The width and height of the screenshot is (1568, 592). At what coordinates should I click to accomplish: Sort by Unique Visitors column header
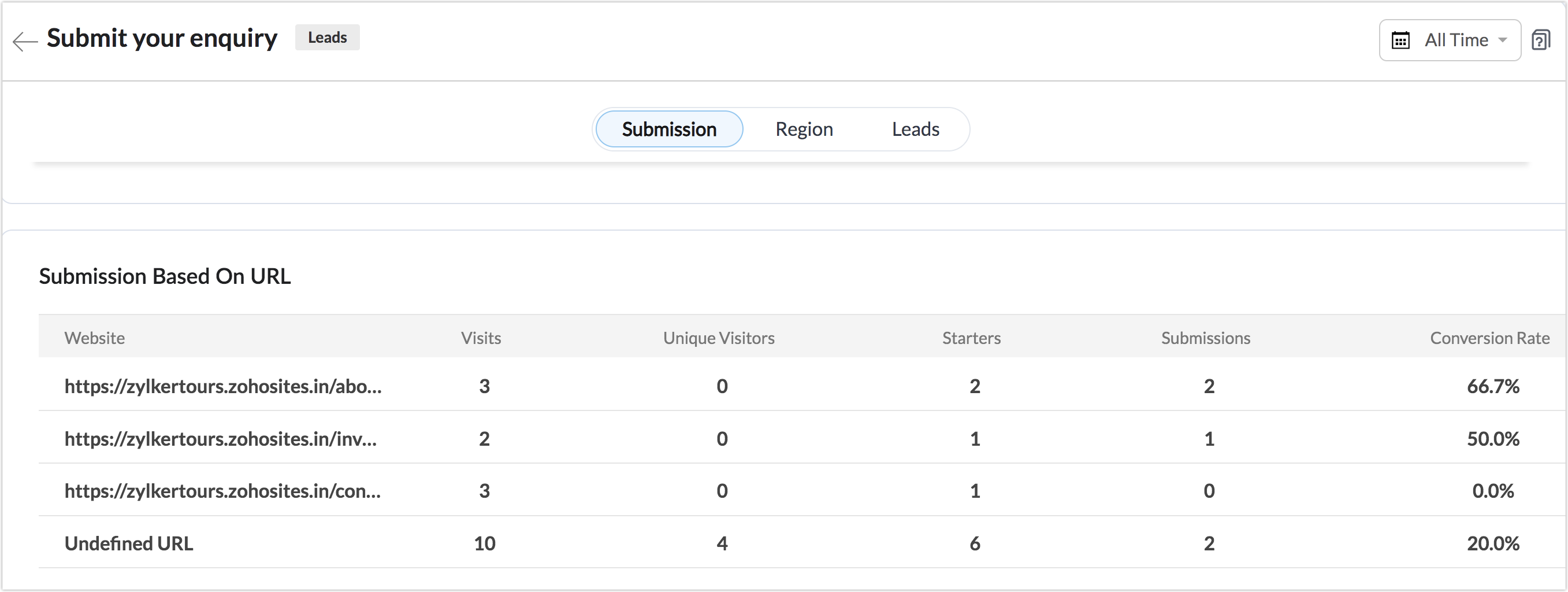pos(718,338)
